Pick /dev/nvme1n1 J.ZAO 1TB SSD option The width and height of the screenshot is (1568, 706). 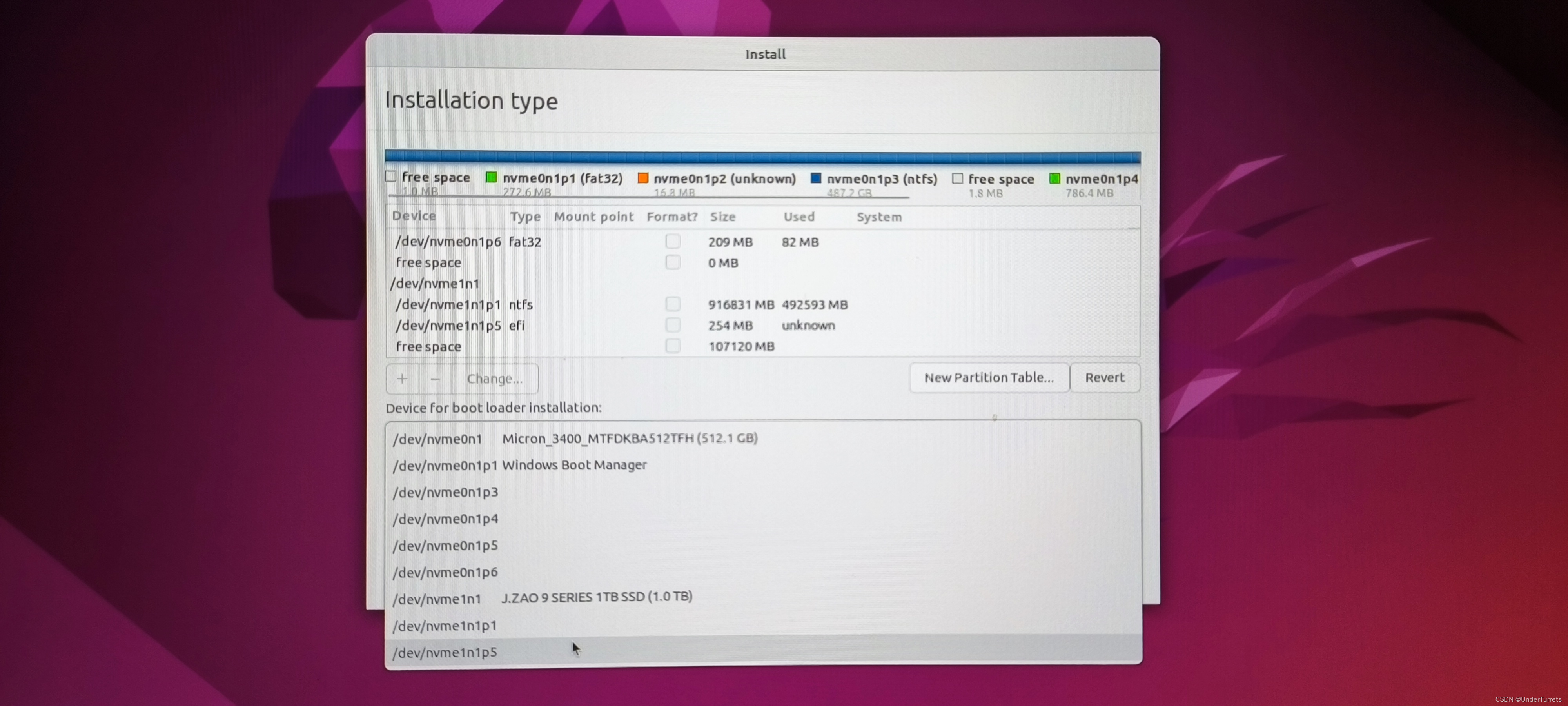point(542,598)
